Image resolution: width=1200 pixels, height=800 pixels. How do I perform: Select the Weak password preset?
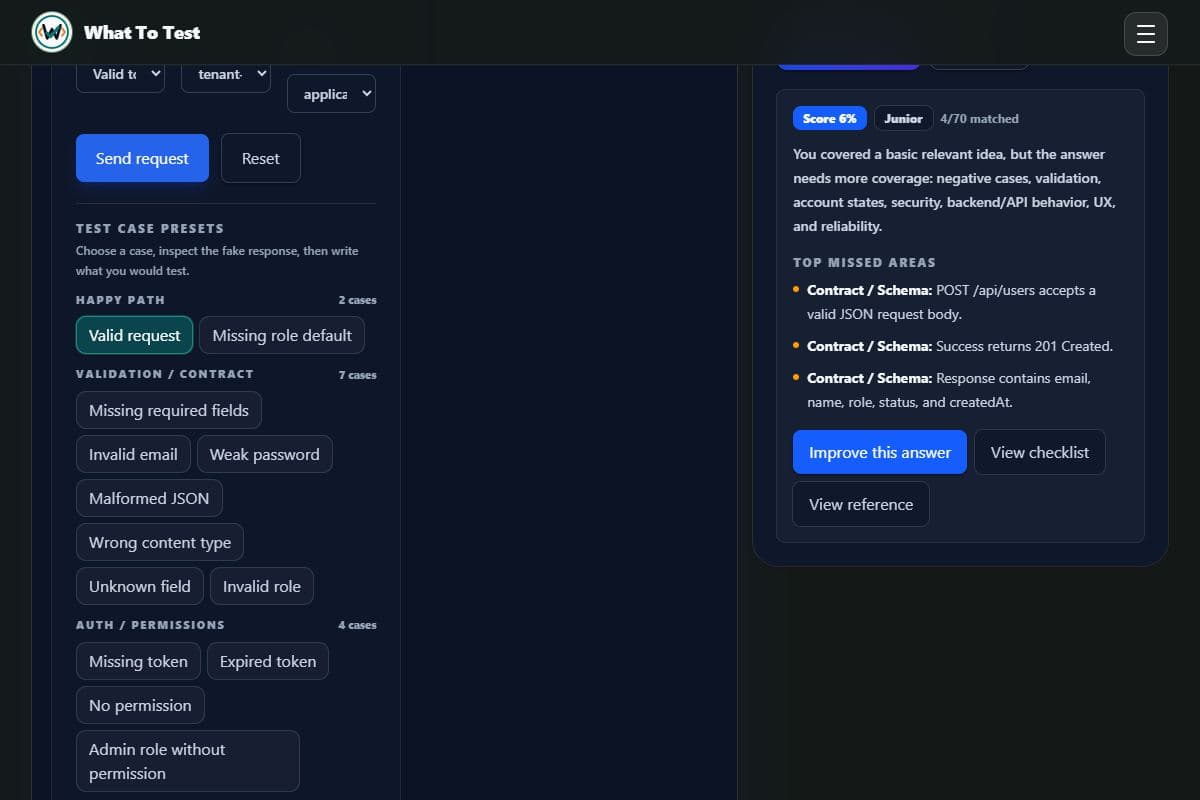265,454
